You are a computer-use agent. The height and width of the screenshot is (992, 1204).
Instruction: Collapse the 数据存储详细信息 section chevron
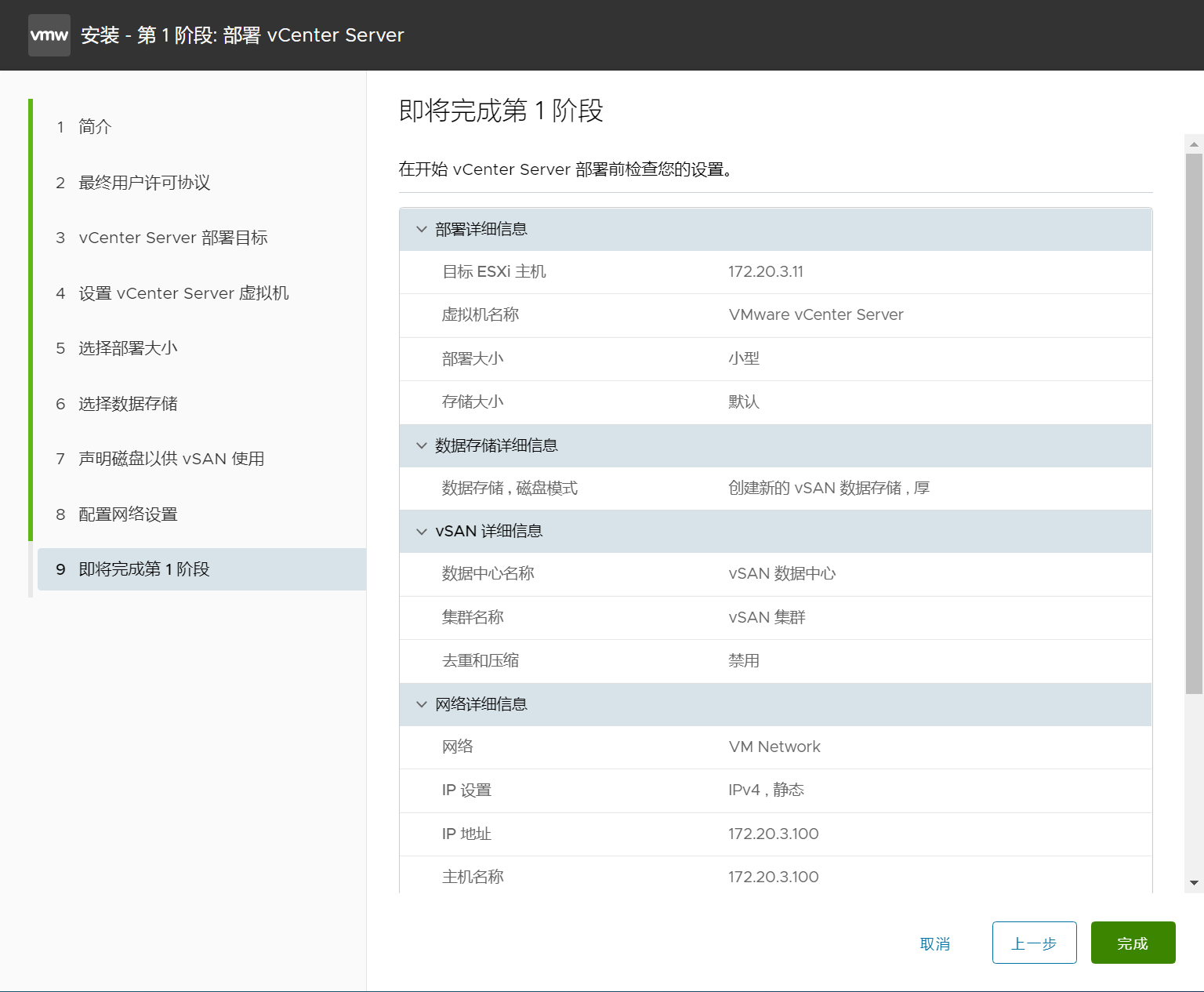[422, 445]
